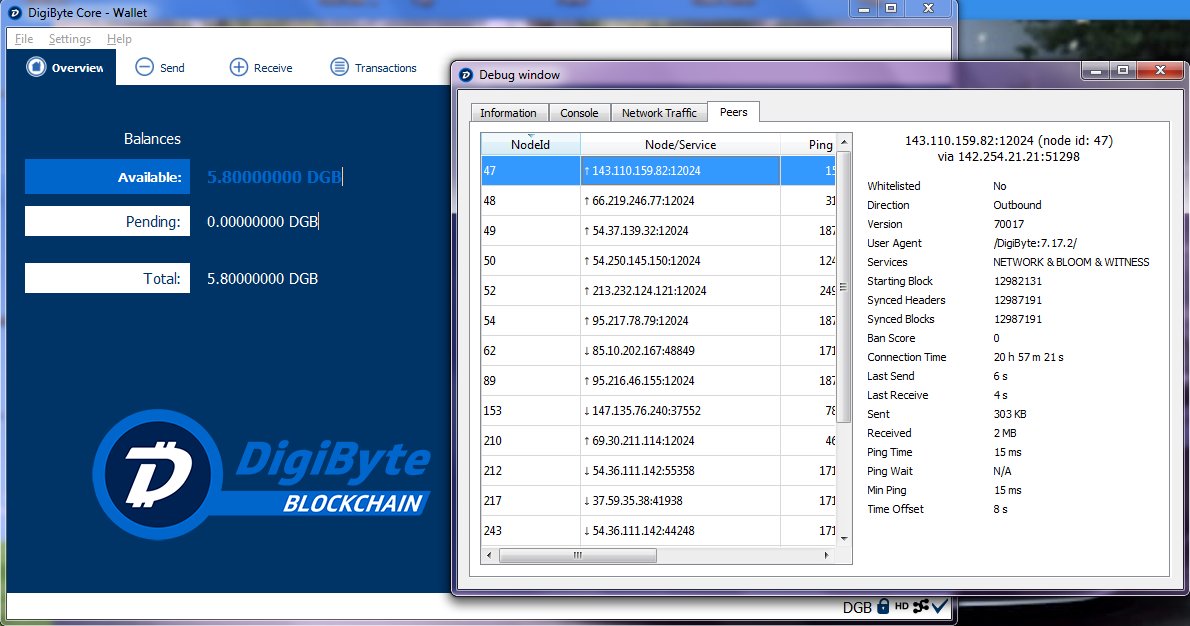The image size is (1190, 626).
Task: Select peer row 147.135.76.240:37552
Action: [x=659, y=411]
